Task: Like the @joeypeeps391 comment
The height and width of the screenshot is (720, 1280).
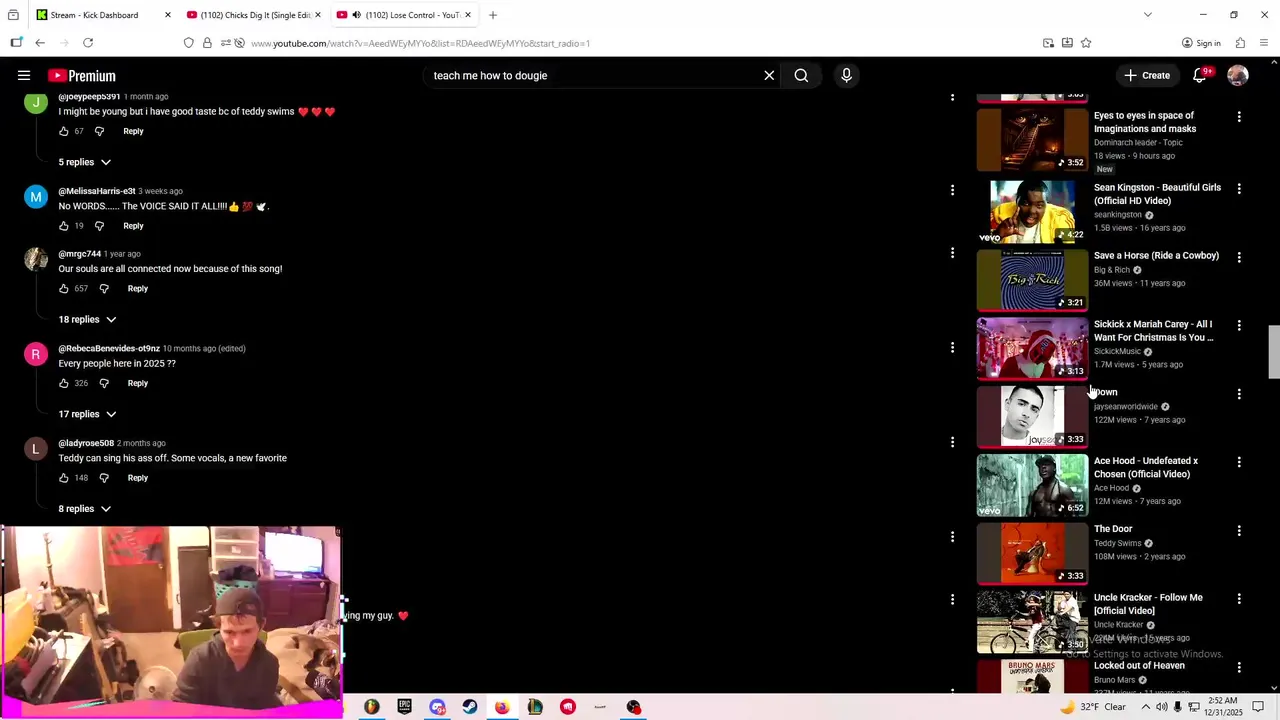Action: [x=64, y=131]
